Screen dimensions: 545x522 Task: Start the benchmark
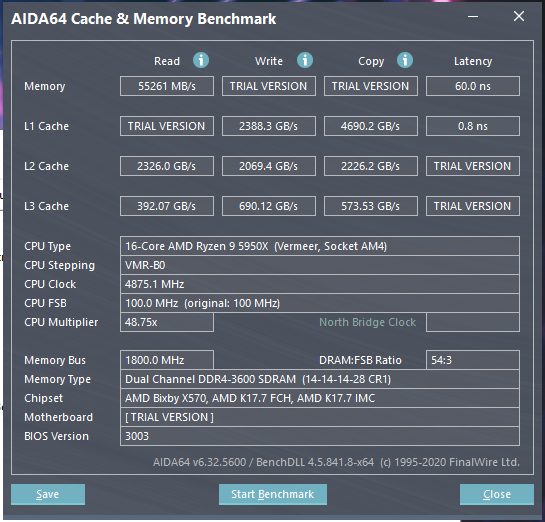pos(273,494)
